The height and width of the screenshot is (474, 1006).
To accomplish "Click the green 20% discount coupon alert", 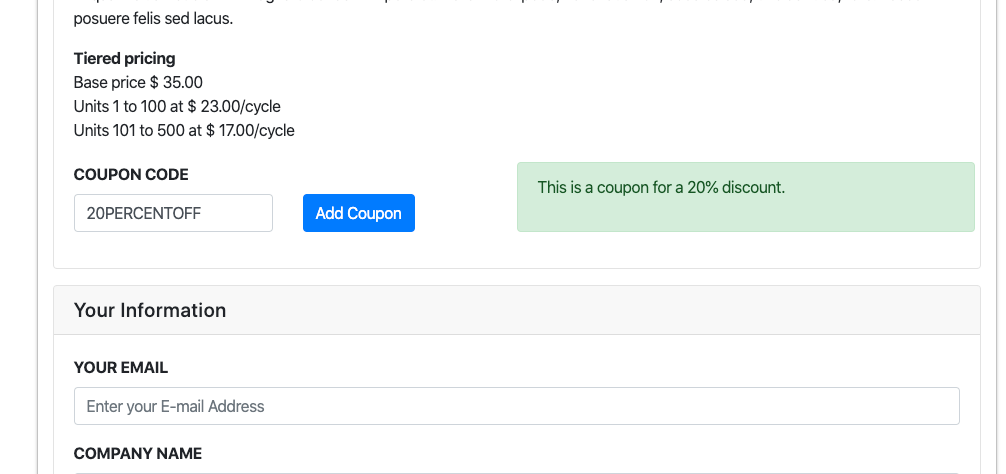I will (x=746, y=197).
